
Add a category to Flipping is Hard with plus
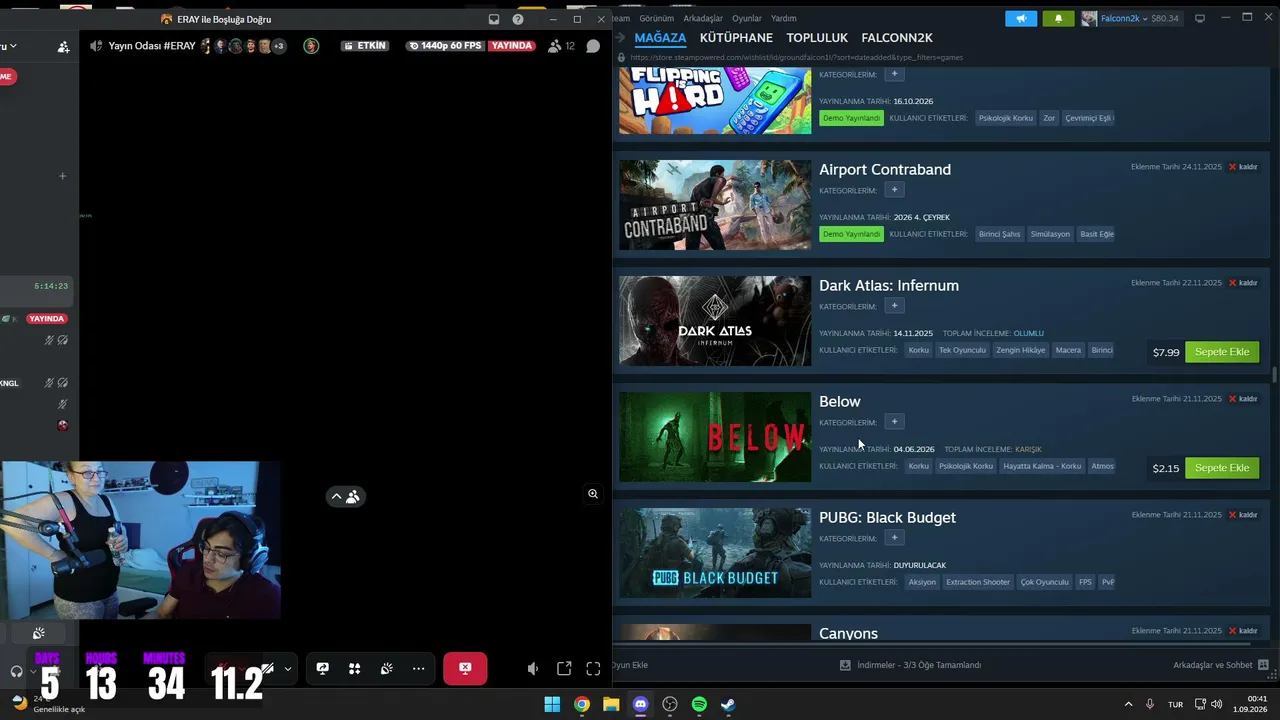894,74
